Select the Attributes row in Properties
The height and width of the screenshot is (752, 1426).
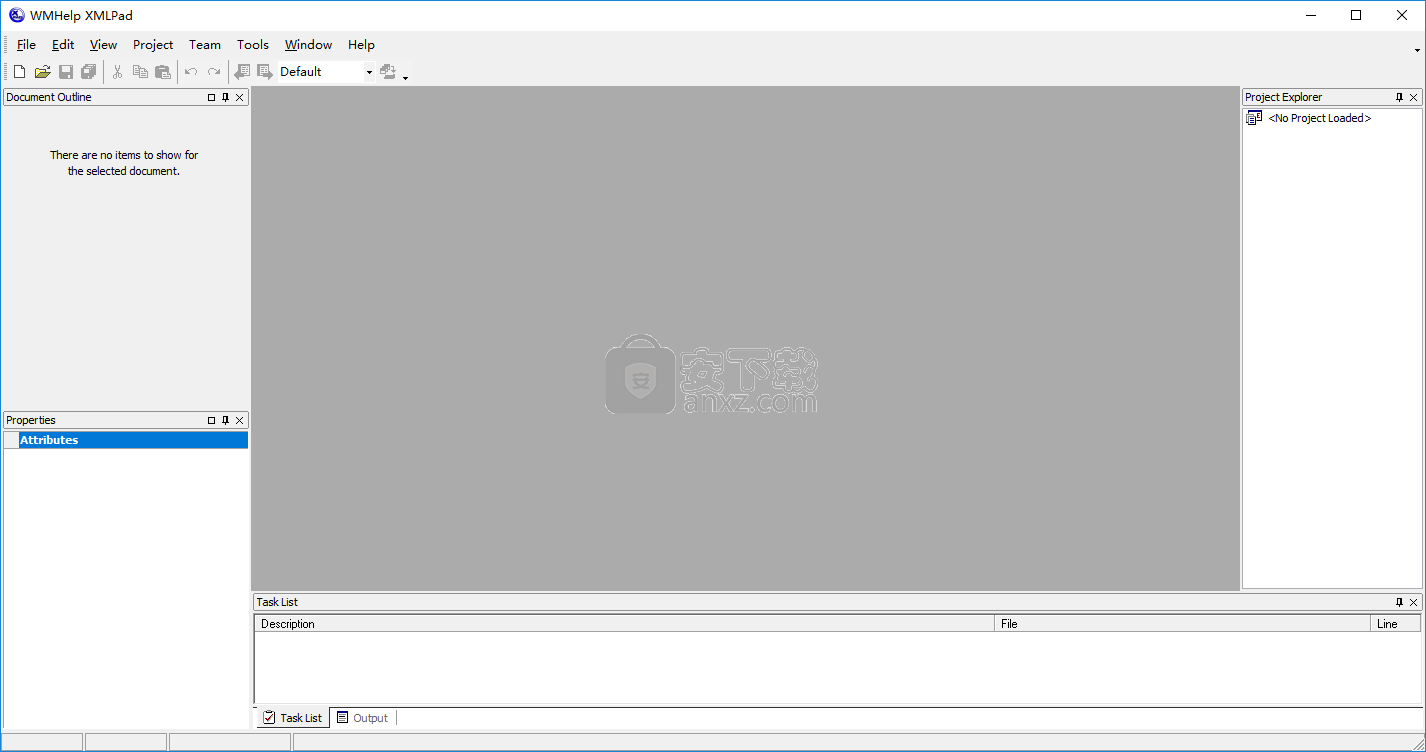[x=126, y=440]
